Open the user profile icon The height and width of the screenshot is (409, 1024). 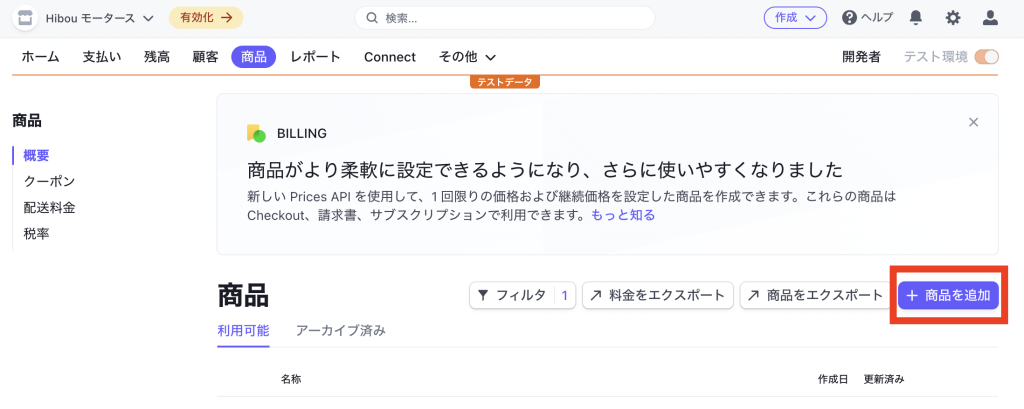pos(990,18)
